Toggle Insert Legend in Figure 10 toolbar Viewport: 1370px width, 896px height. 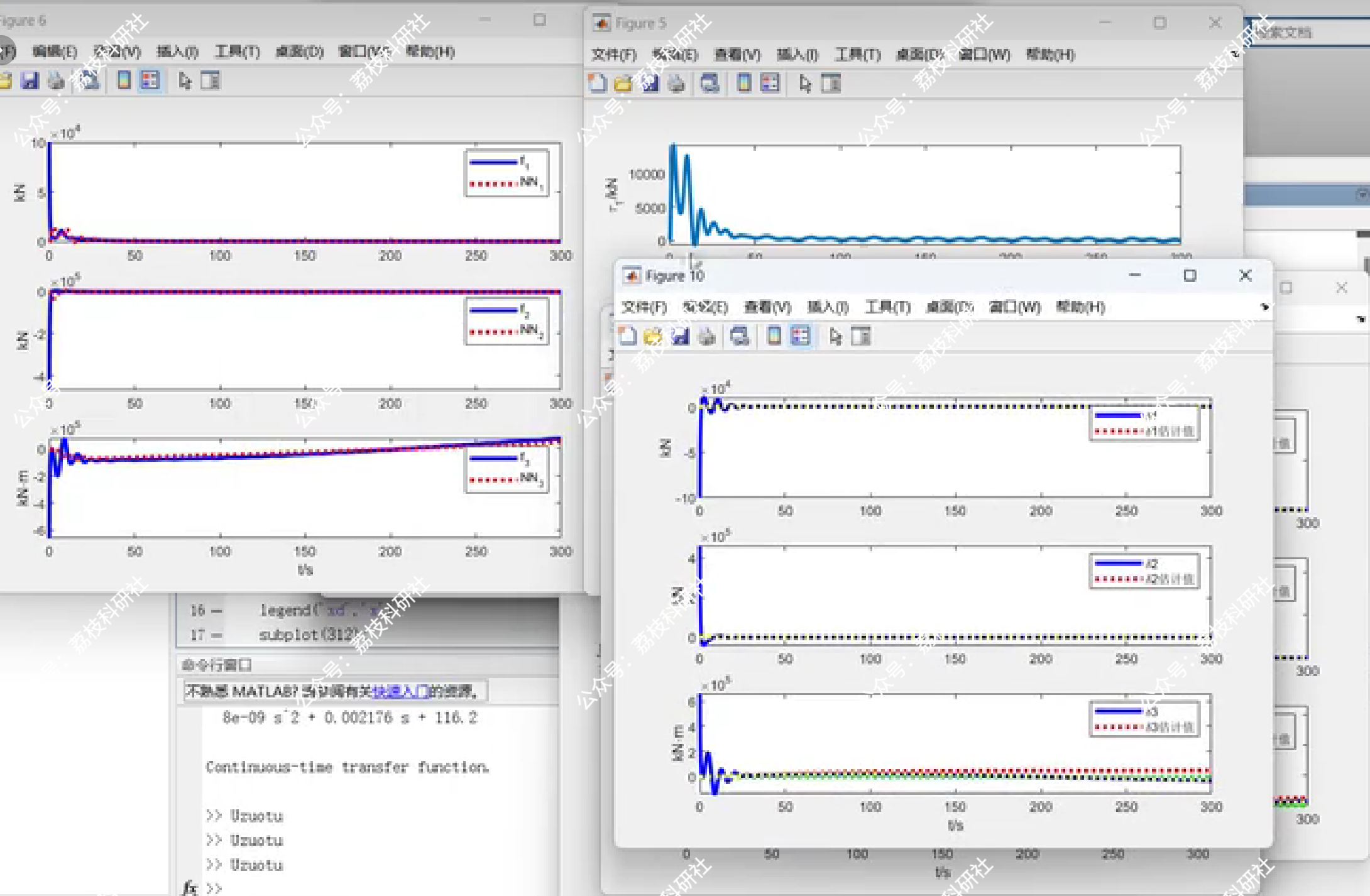click(800, 336)
